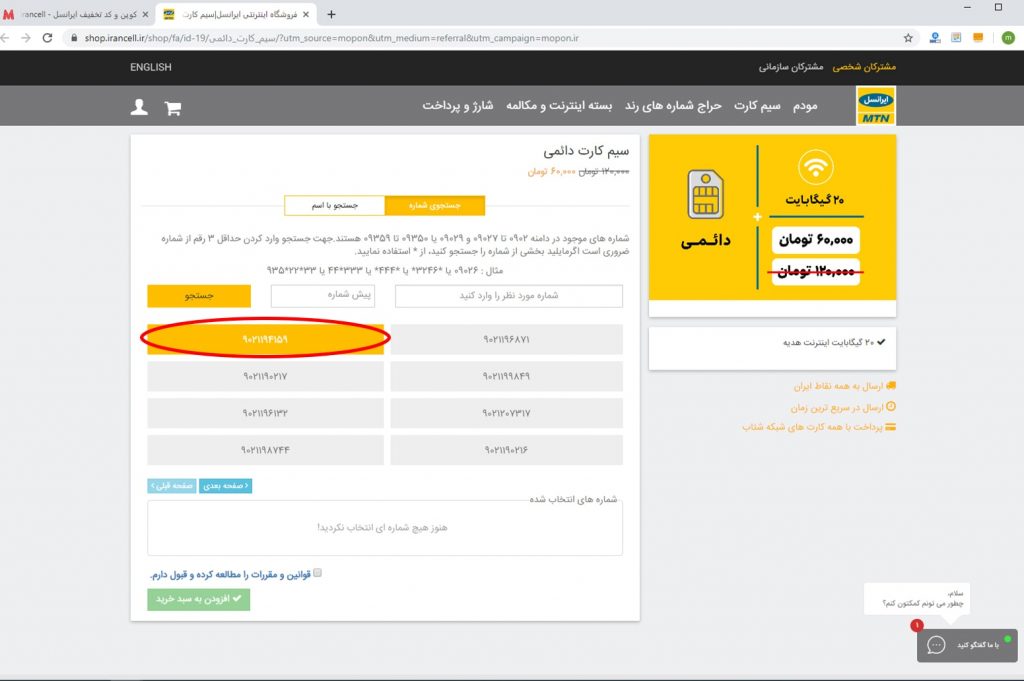The width and height of the screenshot is (1024, 681).
Task: Reload the page with the refresh icon
Action: point(47,38)
